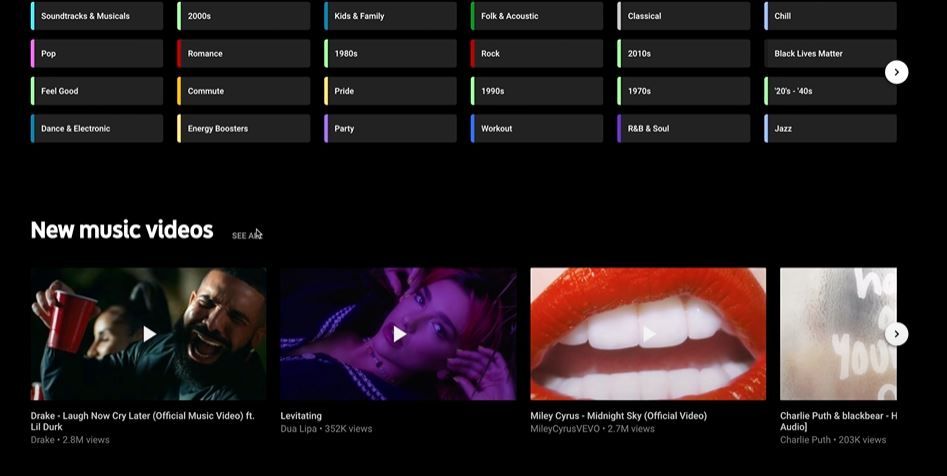The width and height of the screenshot is (947, 476).
Task: Play the Levitating video thumbnail
Action: [399, 333]
